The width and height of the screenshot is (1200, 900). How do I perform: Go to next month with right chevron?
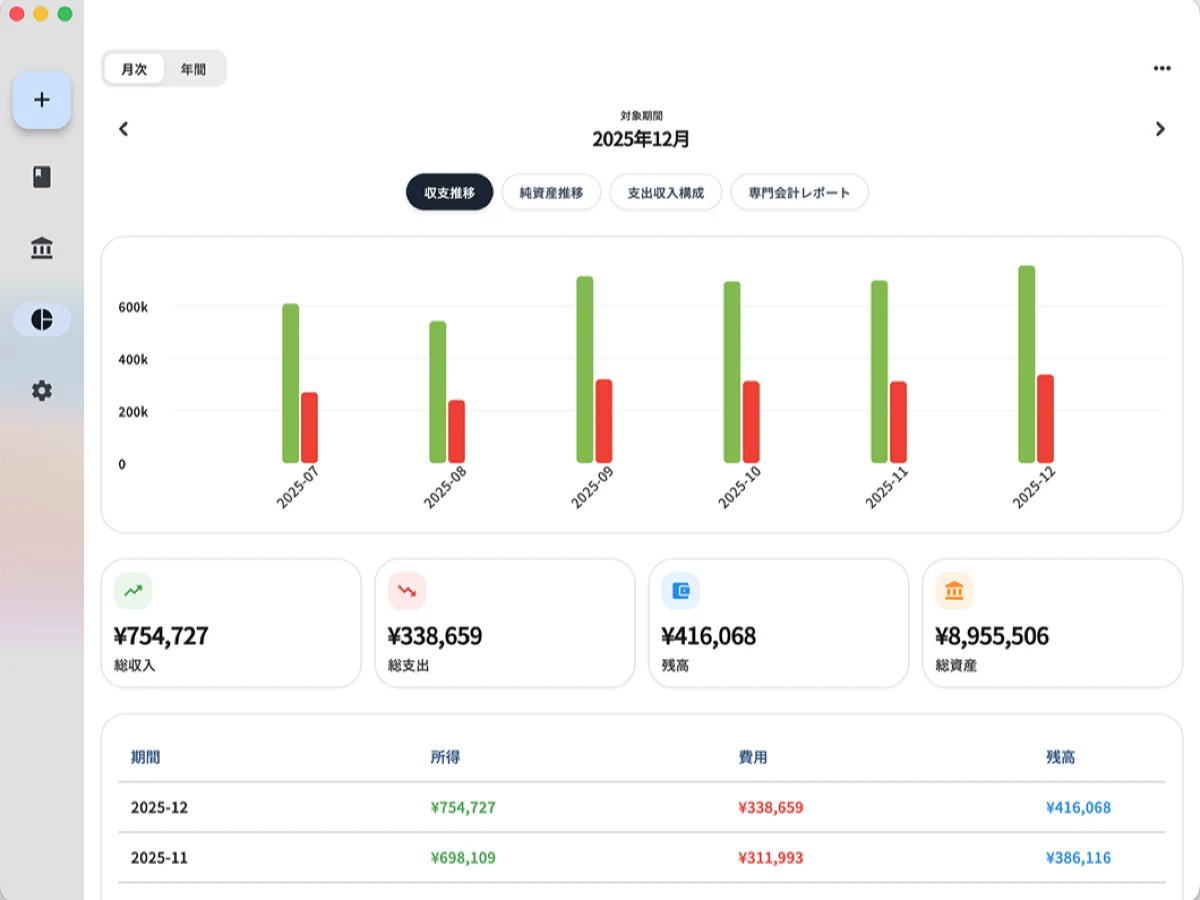click(x=1160, y=129)
